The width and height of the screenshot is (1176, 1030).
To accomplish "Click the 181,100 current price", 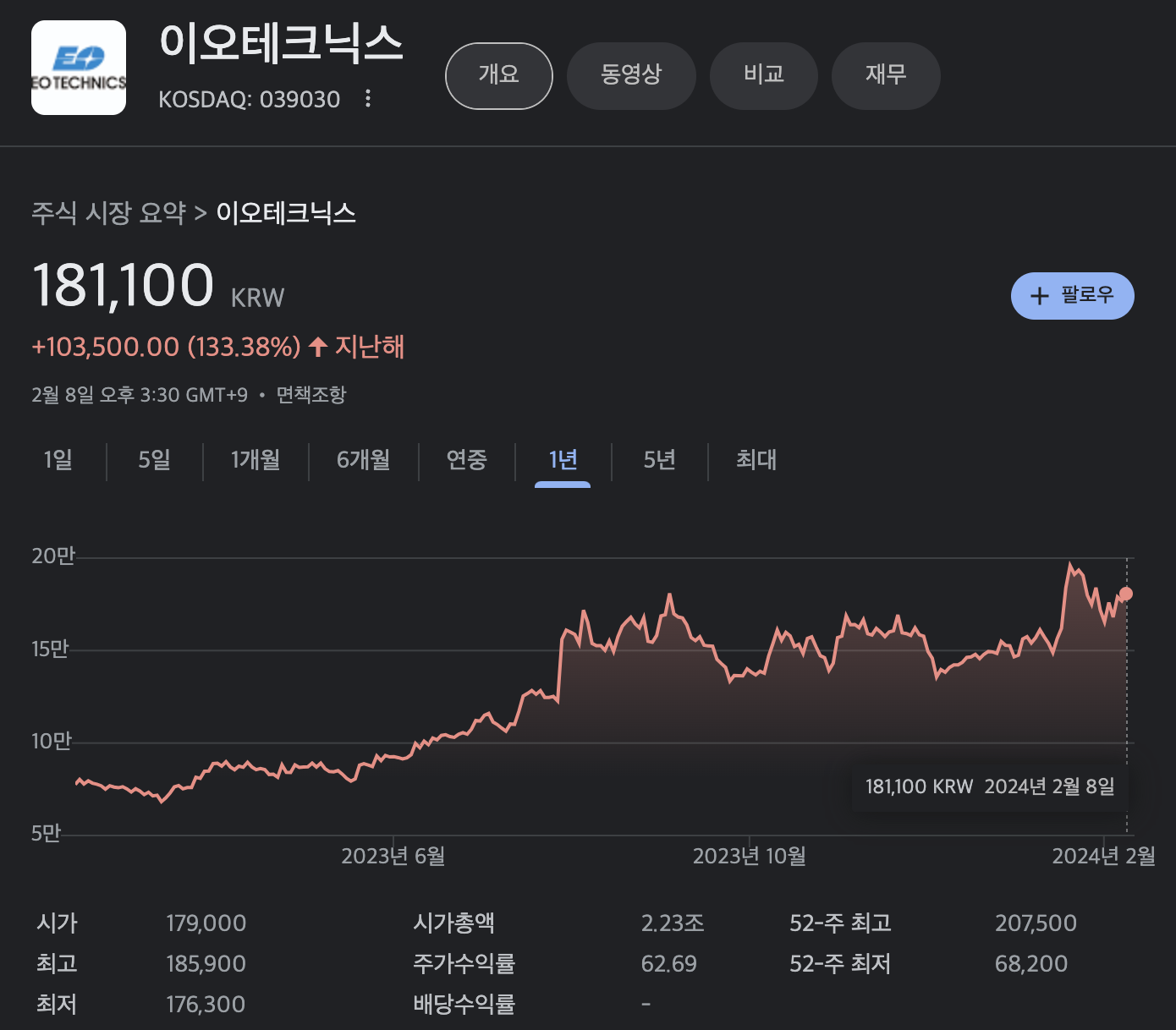I will pyautogui.click(x=124, y=285).
